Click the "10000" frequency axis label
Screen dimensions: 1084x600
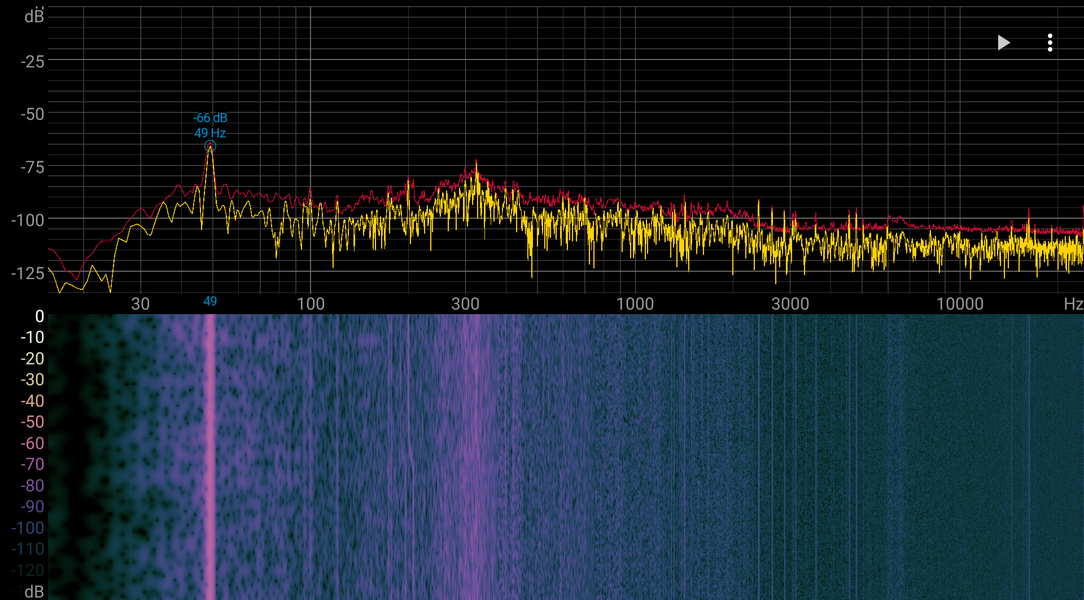click(x=960, y=304)
